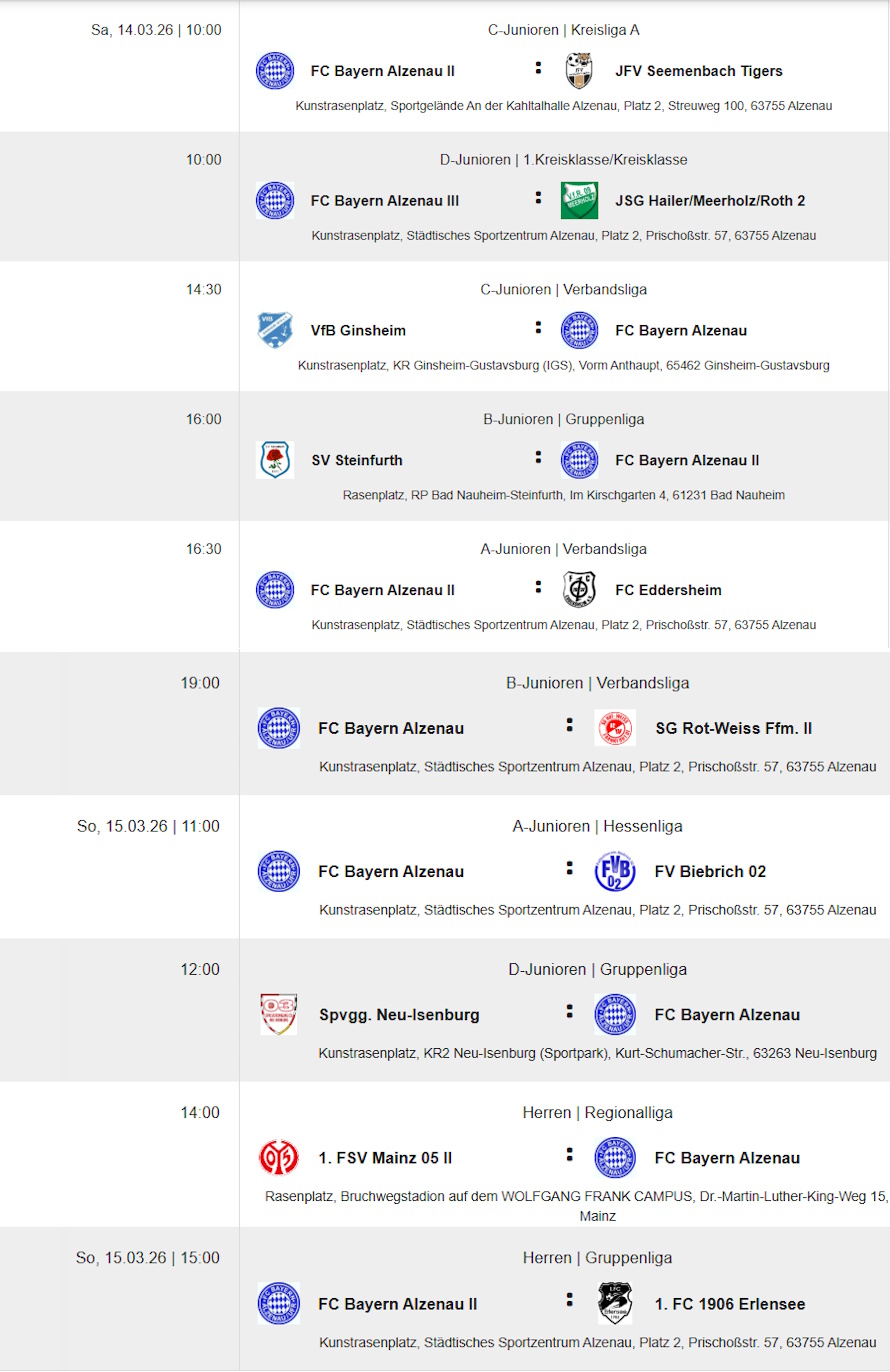Open the 1. FSV Mainz 05 II team link
Screen dimensions: 890x1372
pos(385,1158)
